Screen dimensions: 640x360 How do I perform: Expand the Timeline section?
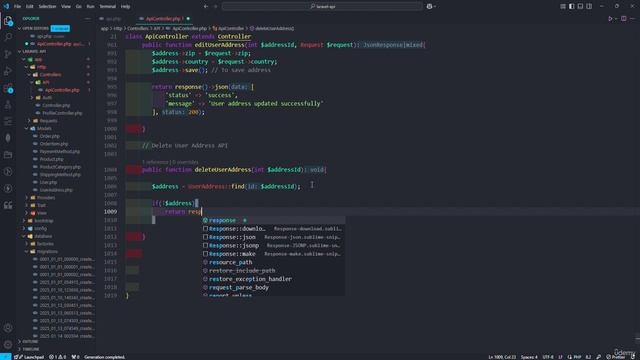[31, 349]
